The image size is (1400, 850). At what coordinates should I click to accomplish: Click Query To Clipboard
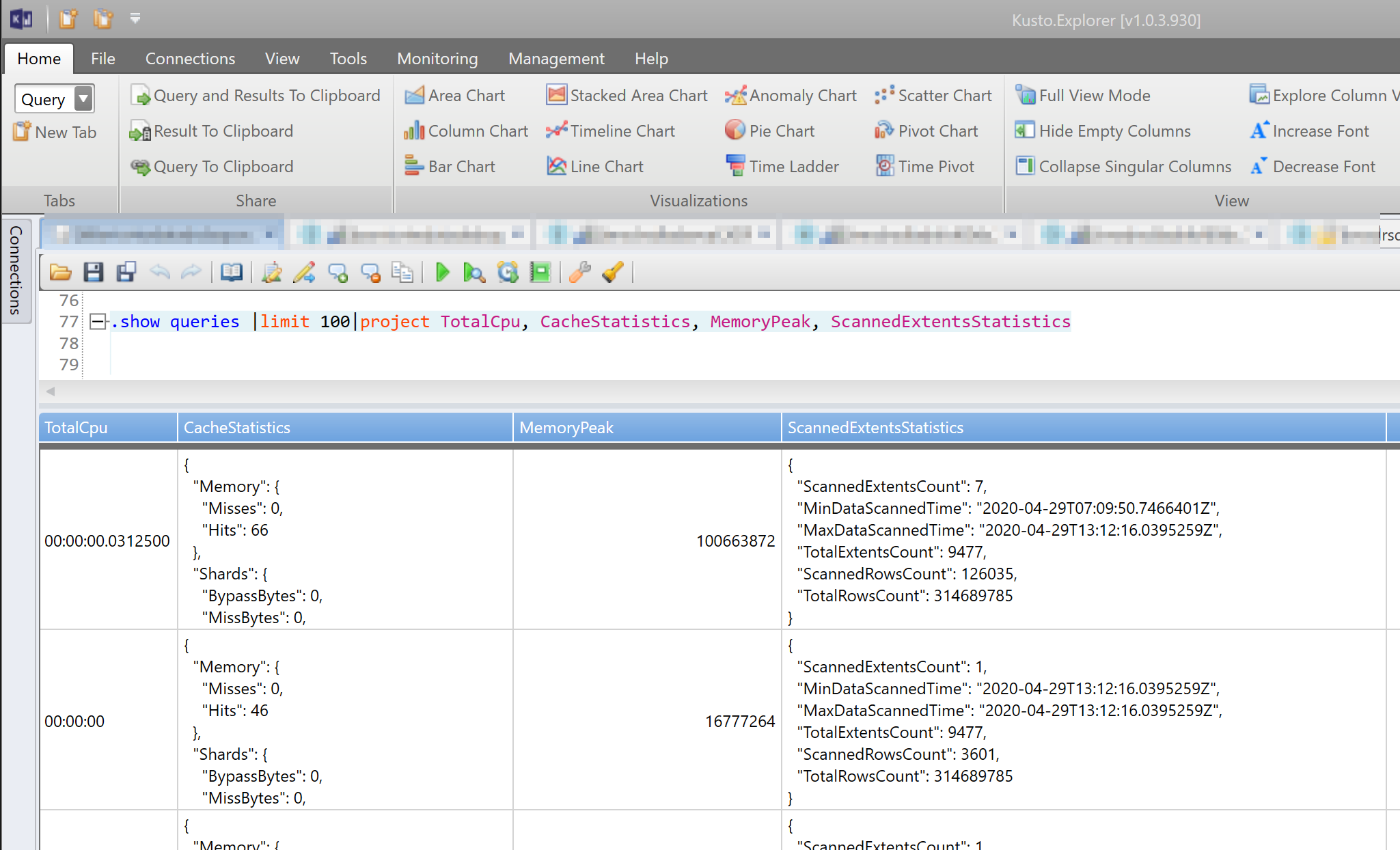coord(211,167)
